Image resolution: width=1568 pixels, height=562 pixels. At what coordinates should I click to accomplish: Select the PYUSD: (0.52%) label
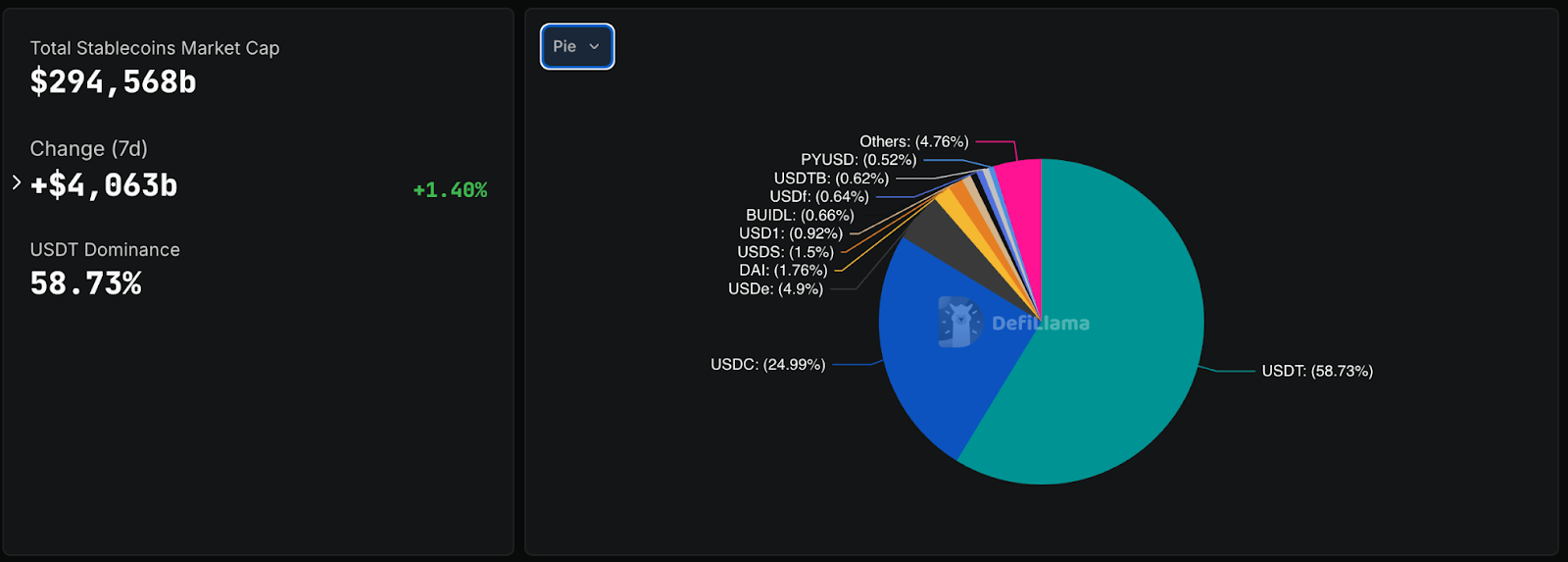tap(858, 159)
